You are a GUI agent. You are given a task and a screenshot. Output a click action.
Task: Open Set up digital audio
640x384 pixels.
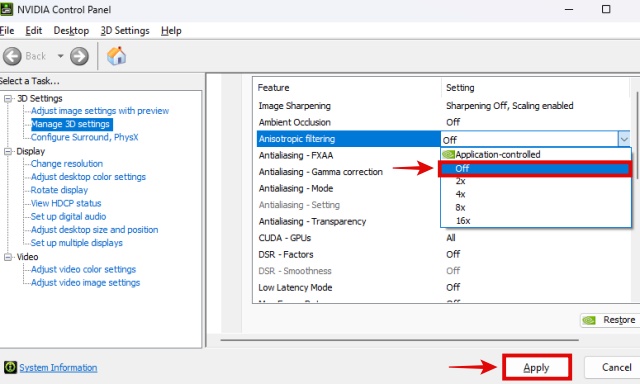[x=68, y=216]
